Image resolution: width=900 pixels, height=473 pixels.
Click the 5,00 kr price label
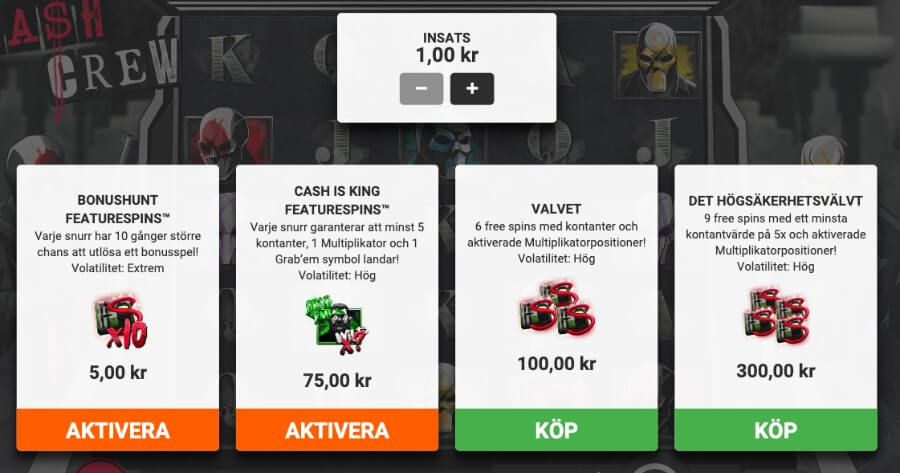tap(118, 373)
